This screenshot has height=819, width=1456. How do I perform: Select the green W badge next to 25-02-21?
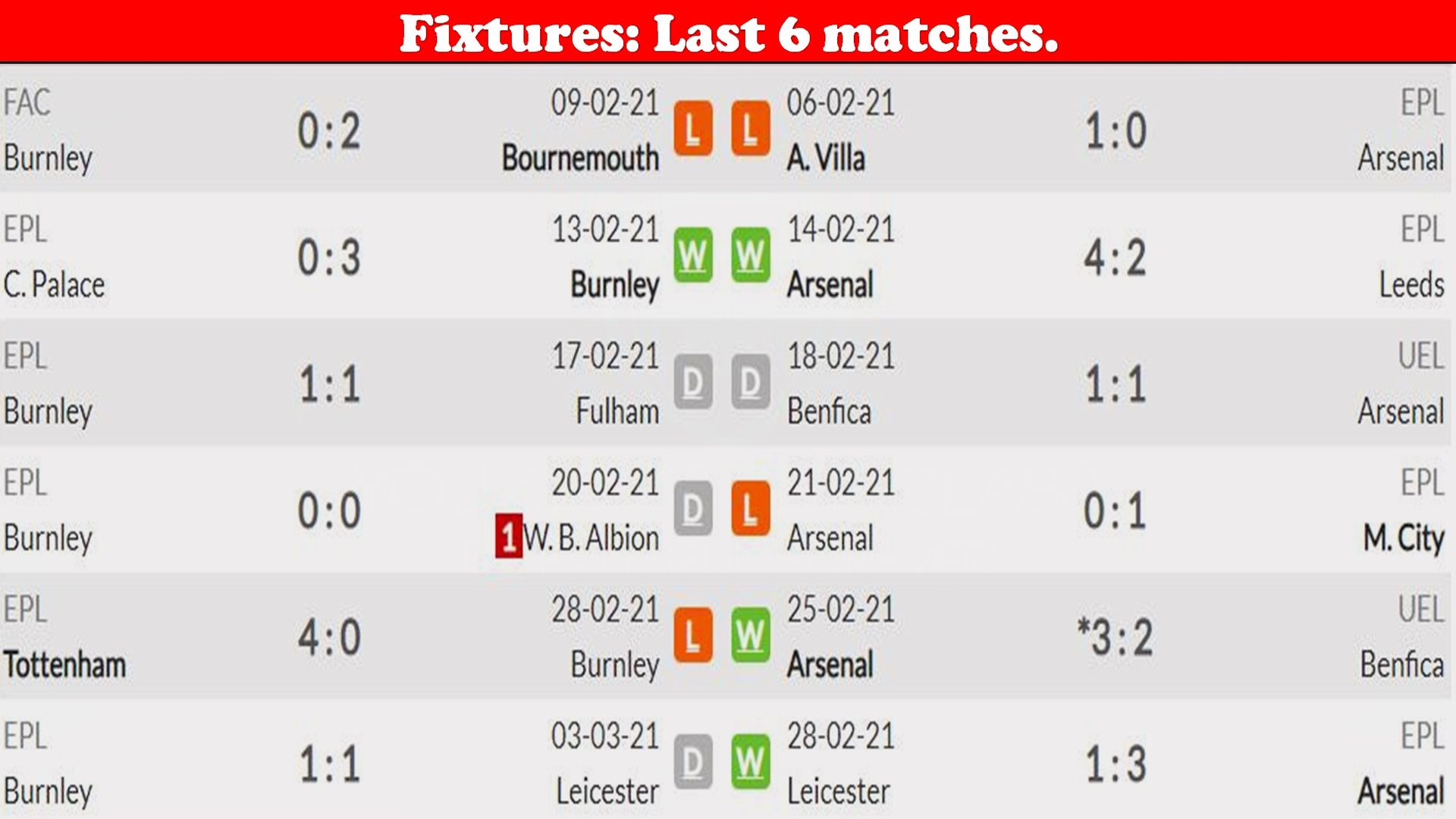pyautogui.click(x=751, y=635)
